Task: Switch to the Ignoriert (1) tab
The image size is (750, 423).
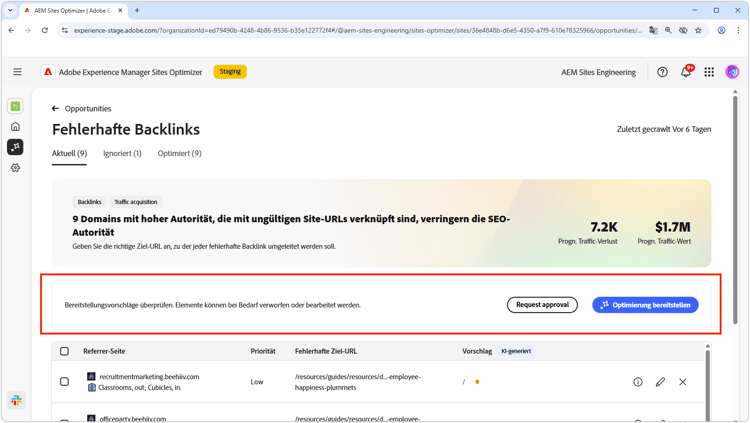Action: tap(122, 153)
